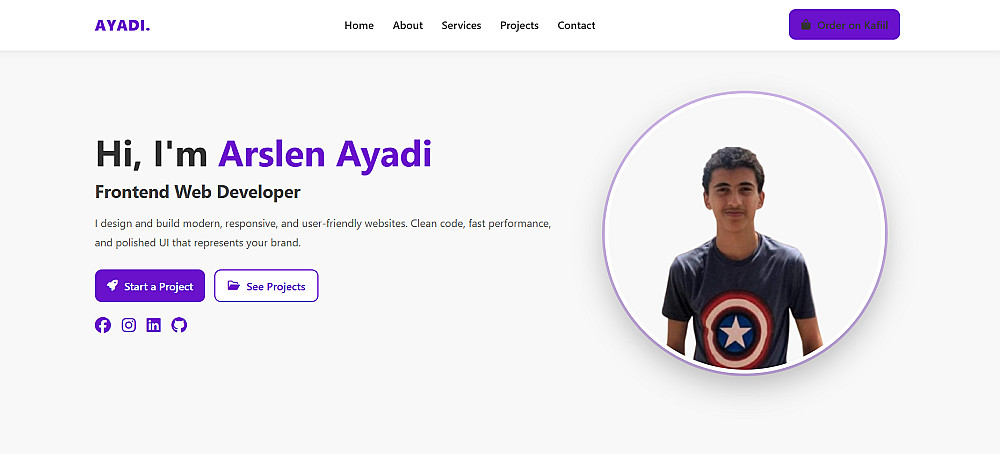This screenshot has width=1000, height=454.
Task: Click the shopping bag icon in Order on Kafiil
Action: (x=805, y=25)
